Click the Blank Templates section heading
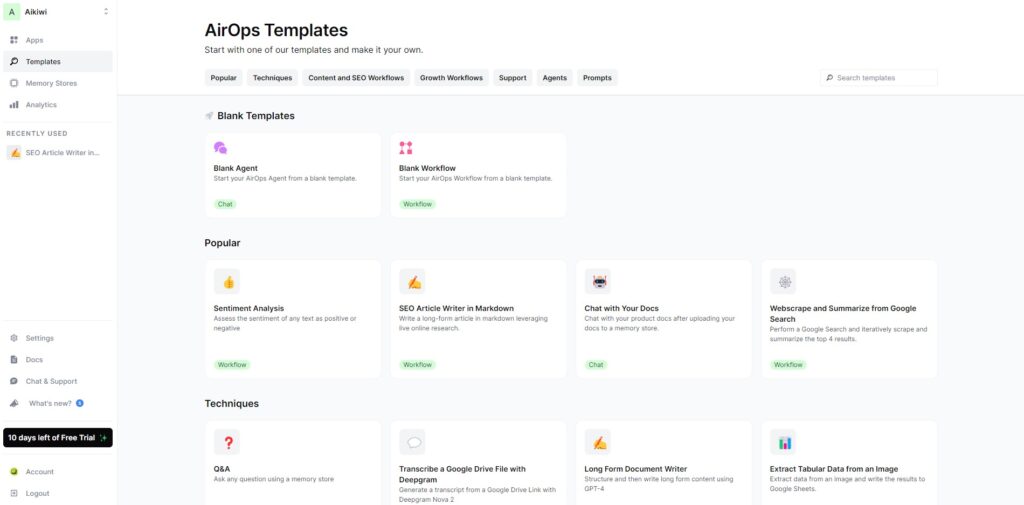The width and height of the screenshot is (1024, 505). coord(256,116)
